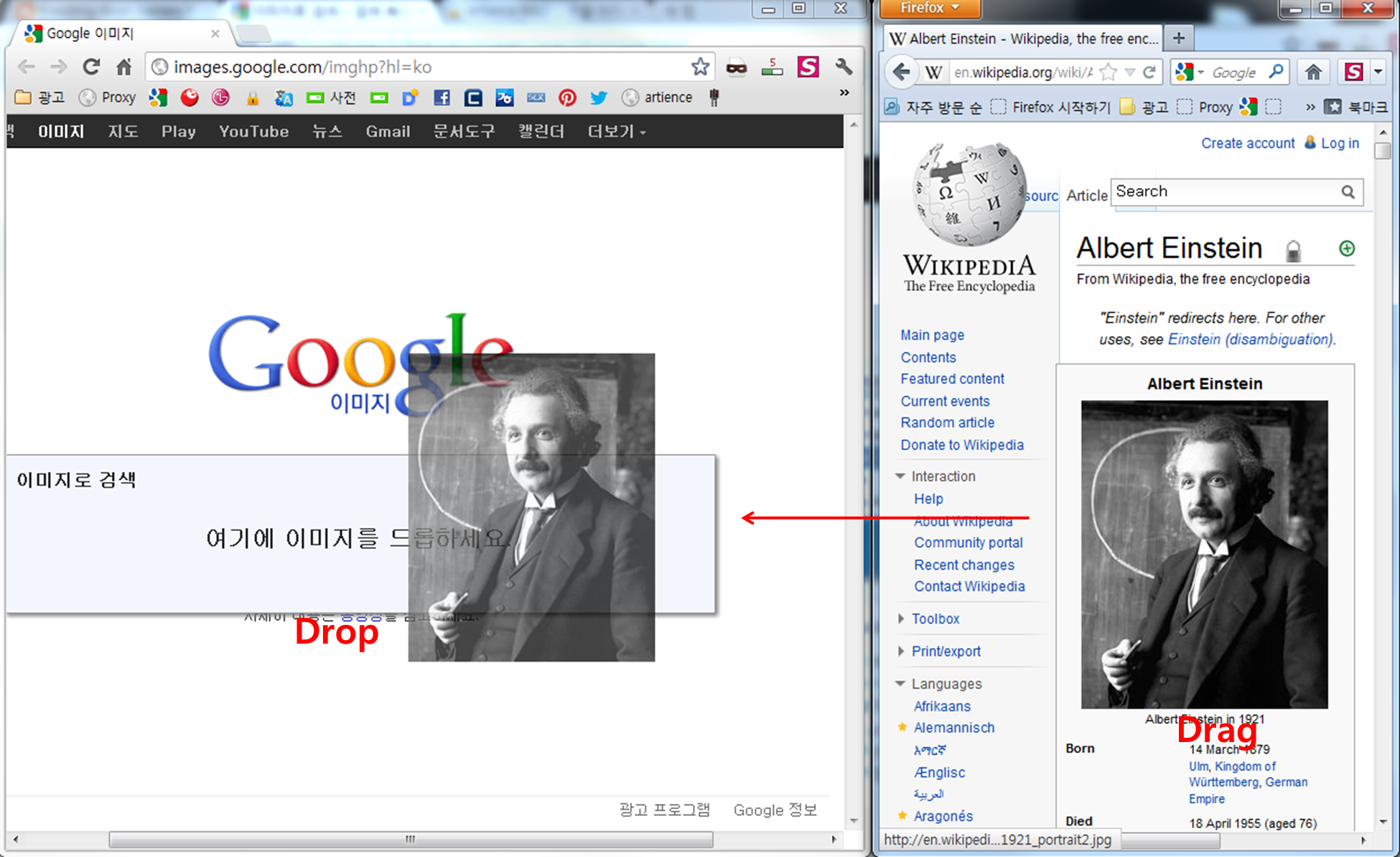The width and height of the screenshot is (1400, 857).
Task: Bookmark this page with Chrome's star icon
Action: pyautogui.click(x=700, y=67)
